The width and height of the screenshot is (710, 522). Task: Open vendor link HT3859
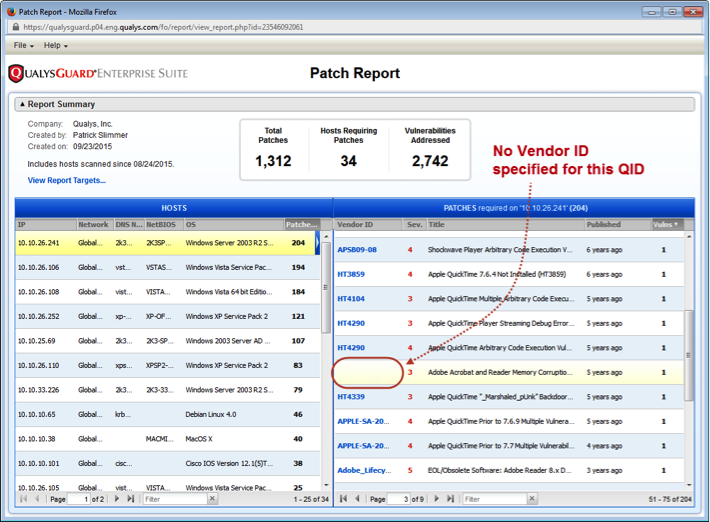[x=351, y=274]
